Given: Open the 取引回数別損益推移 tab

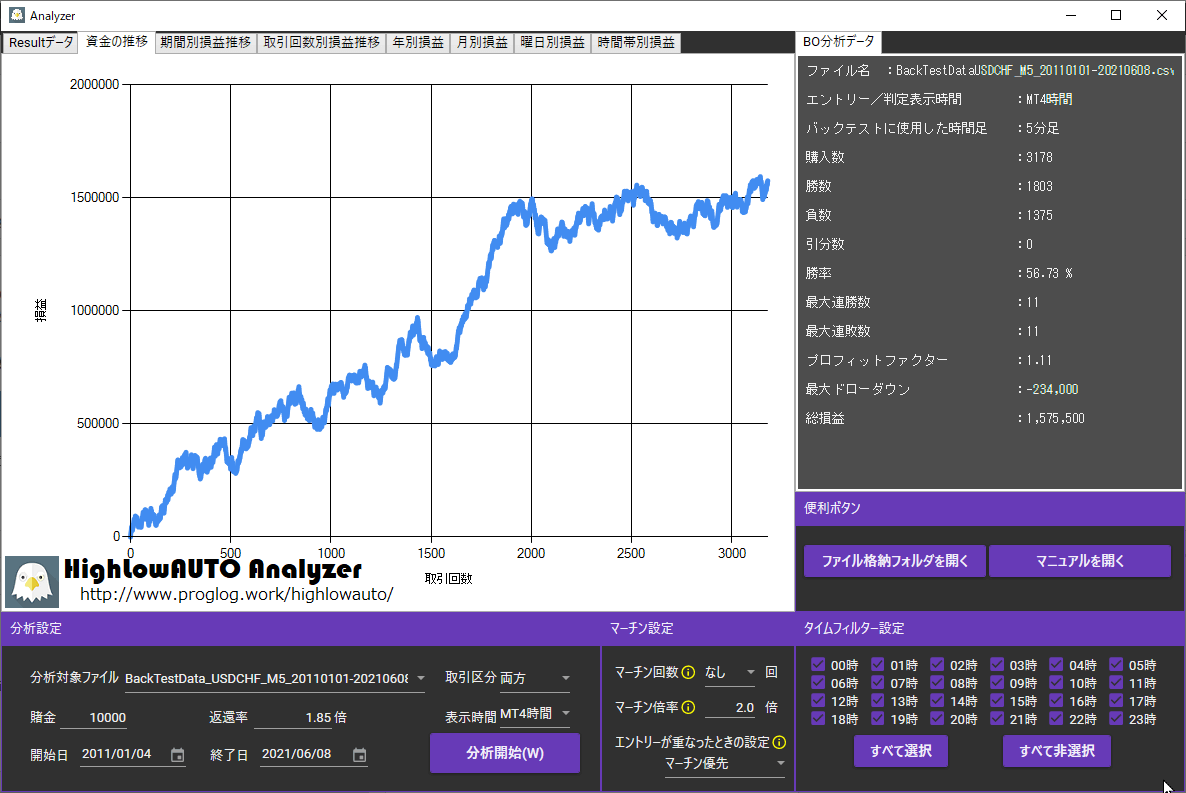Looking at the screenshot, I should click(x=322, y=43).
